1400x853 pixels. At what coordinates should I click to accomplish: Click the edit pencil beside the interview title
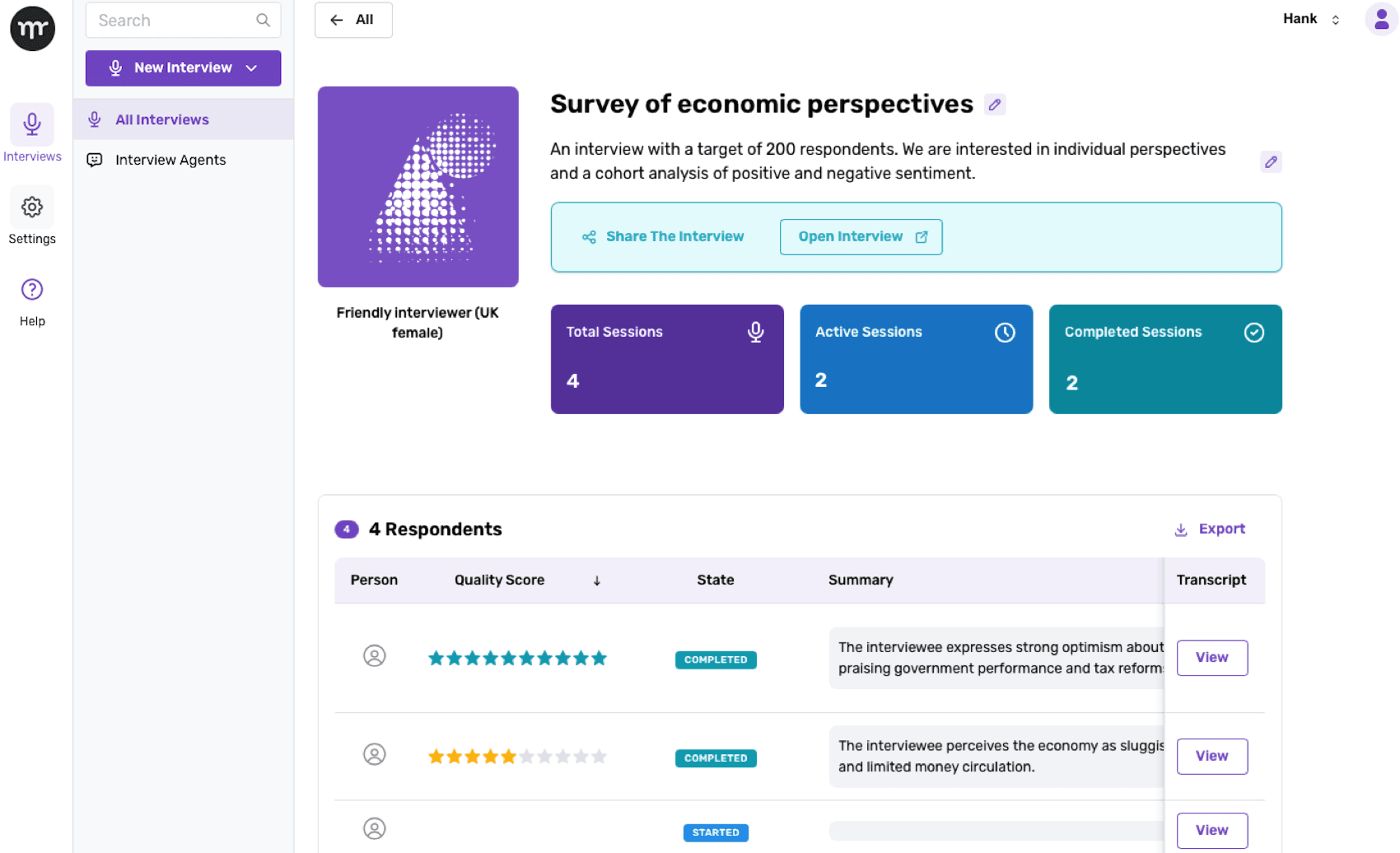click(x=995, y=105)
